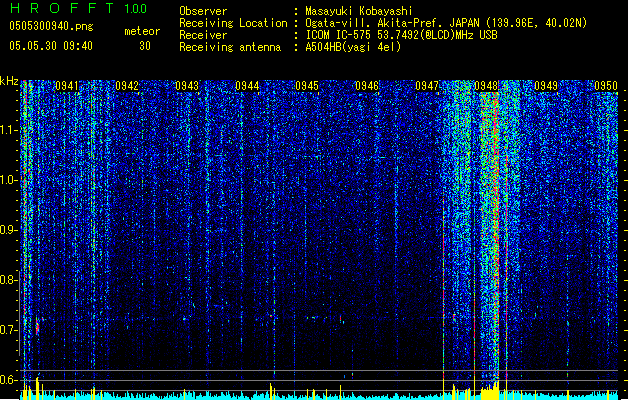Click the 0947 time marker
The height and width of the screenshot is (400, 629).
(427, 86)
